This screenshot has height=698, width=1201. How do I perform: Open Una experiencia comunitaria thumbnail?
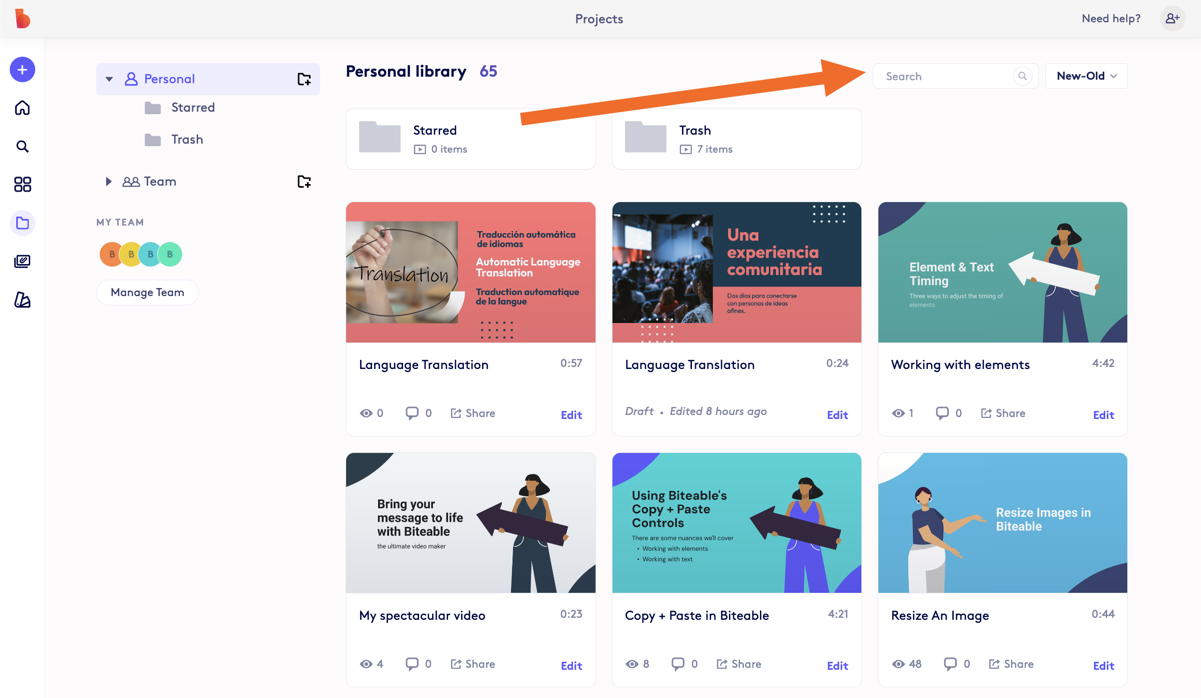[x=737, y=272]
